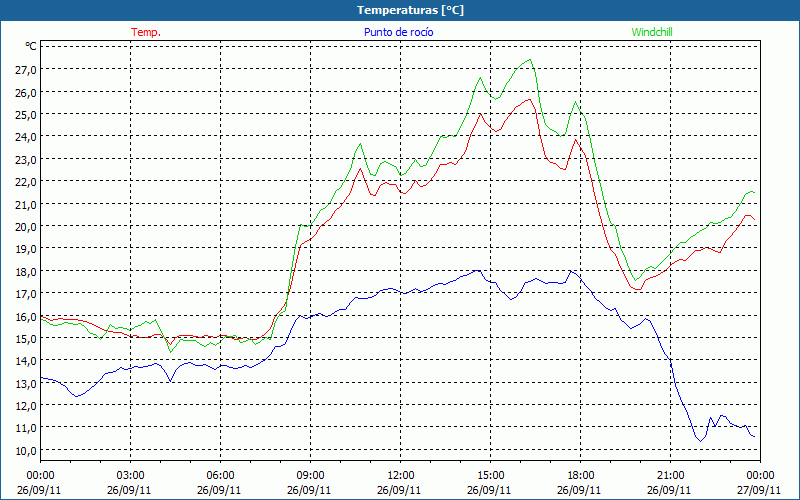The image size is (800, 500).
Task: Click the 15:00 time axis label
Action: pos(490,476)
